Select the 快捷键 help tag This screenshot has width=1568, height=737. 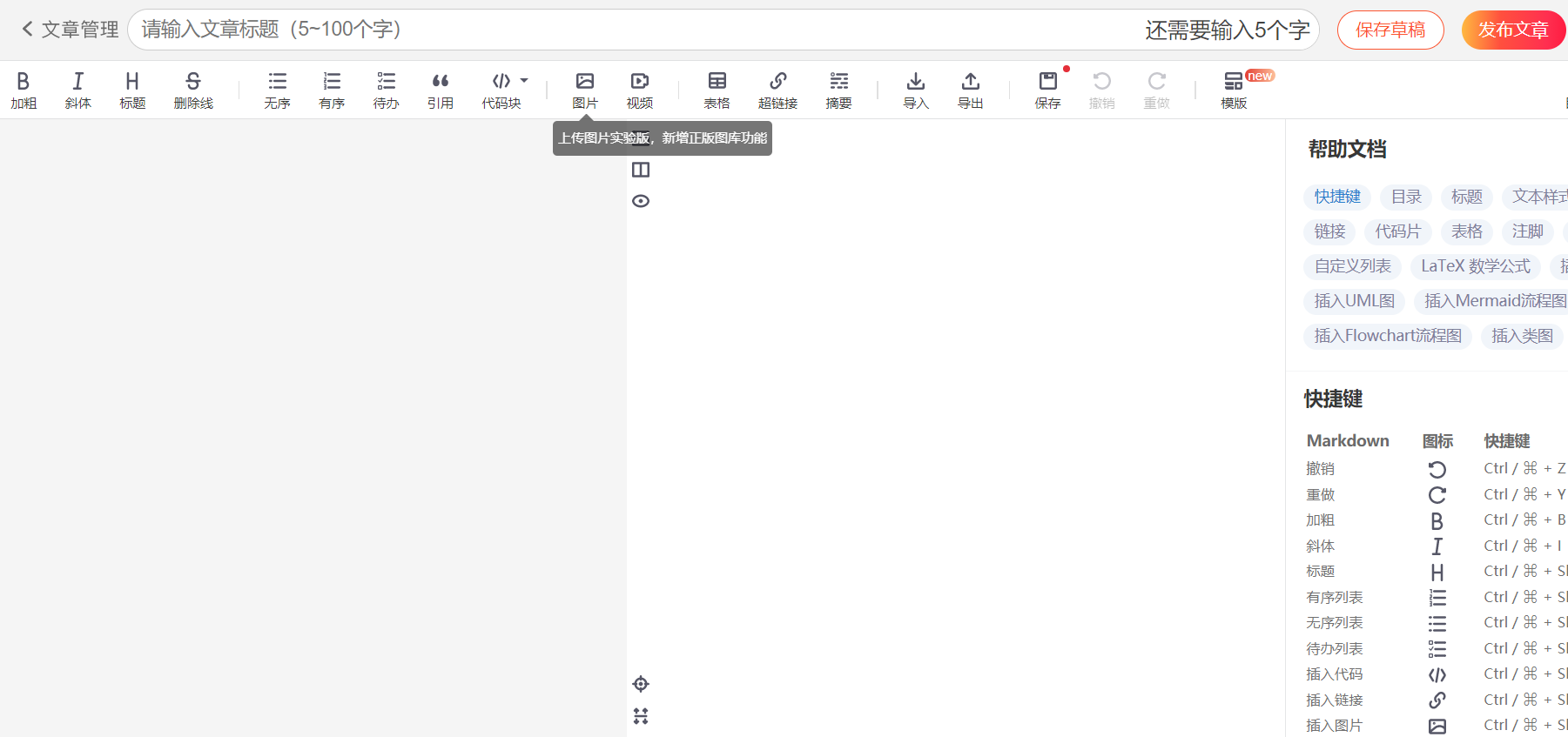(1337, 197)
